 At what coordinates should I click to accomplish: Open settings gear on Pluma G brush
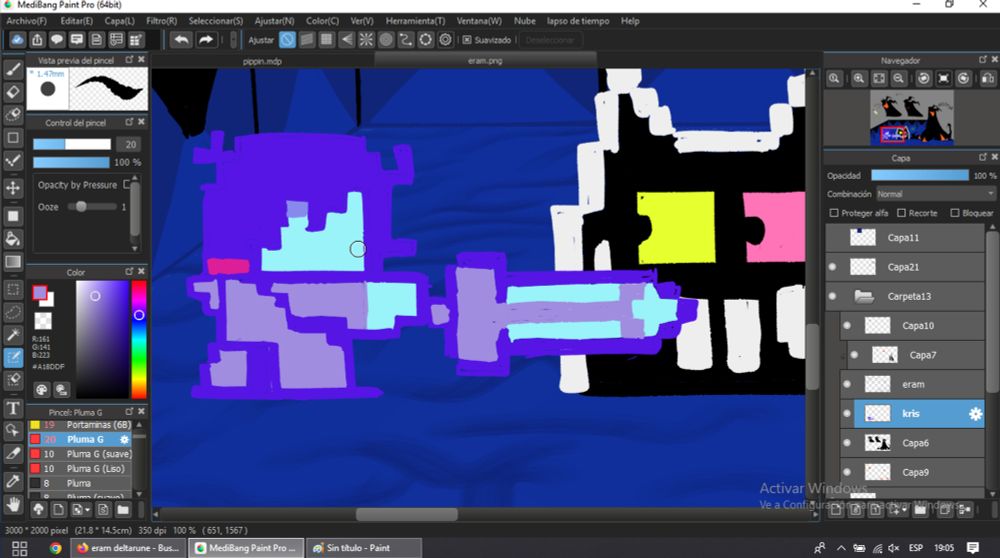click(124, 439)
